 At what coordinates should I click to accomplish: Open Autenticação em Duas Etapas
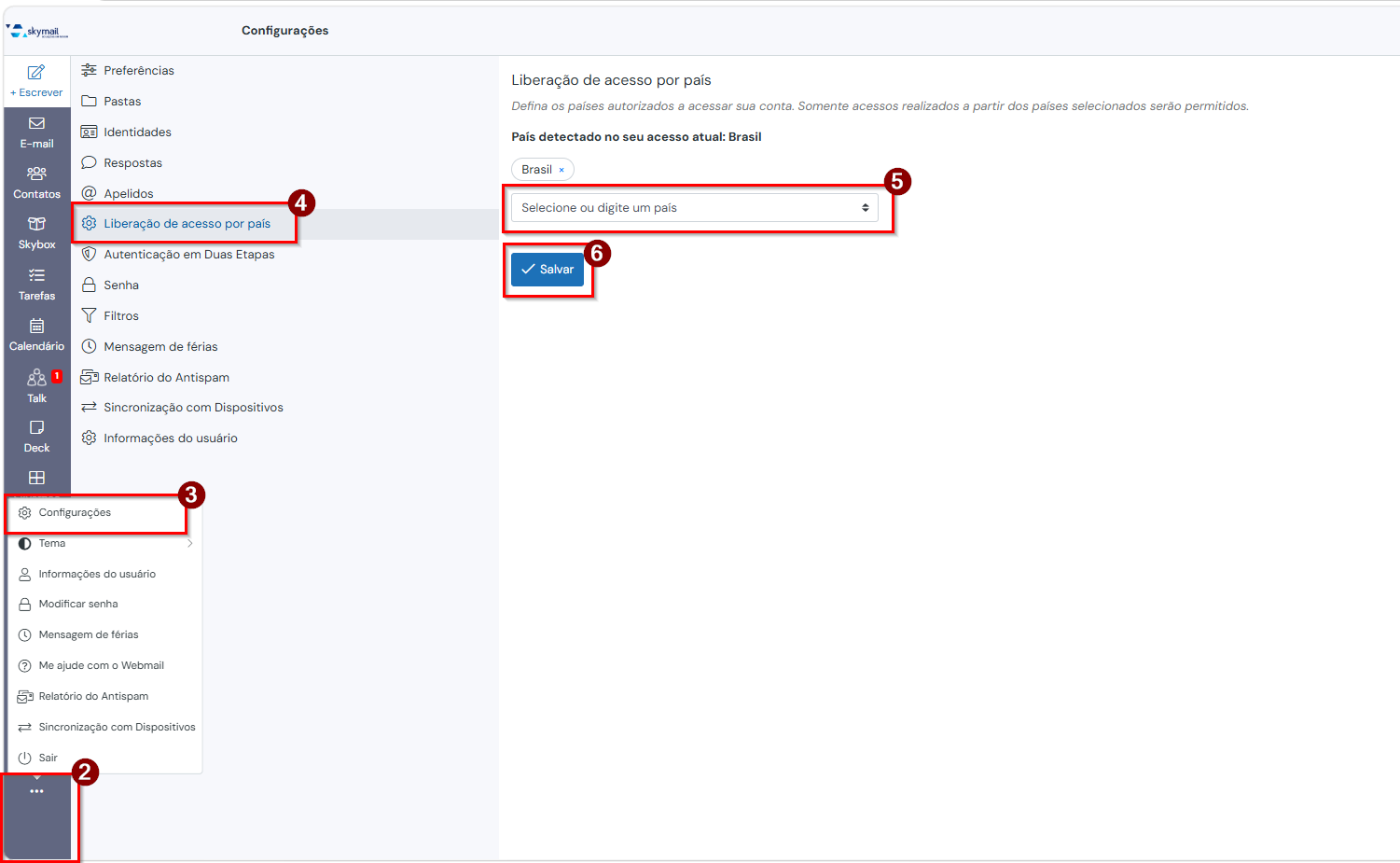point(285,255)
